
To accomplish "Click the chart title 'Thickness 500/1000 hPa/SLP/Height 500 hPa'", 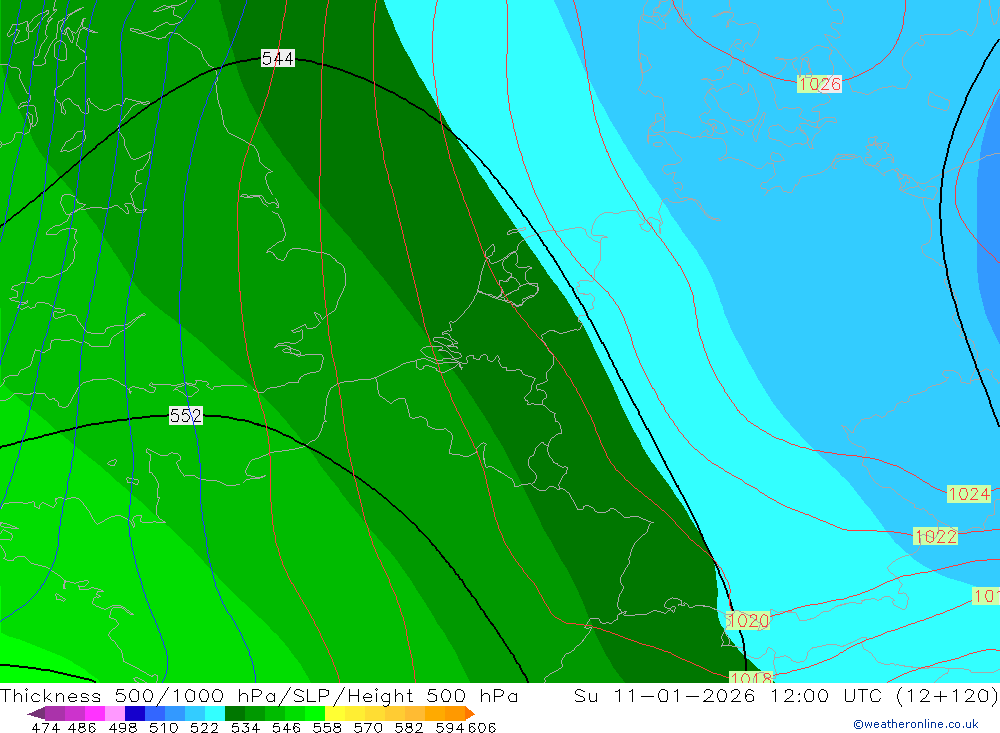I will pyautogui.click(x=259, y=695).
